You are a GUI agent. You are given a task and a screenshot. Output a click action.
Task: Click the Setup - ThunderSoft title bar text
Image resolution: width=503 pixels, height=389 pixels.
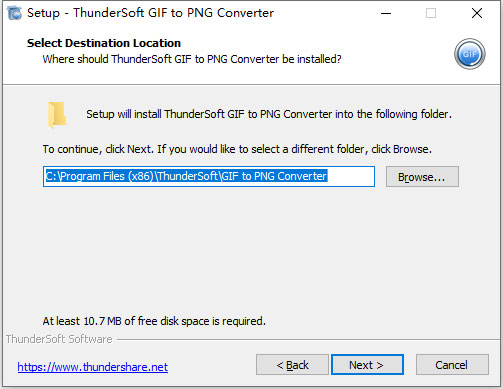tap(150, 13)
